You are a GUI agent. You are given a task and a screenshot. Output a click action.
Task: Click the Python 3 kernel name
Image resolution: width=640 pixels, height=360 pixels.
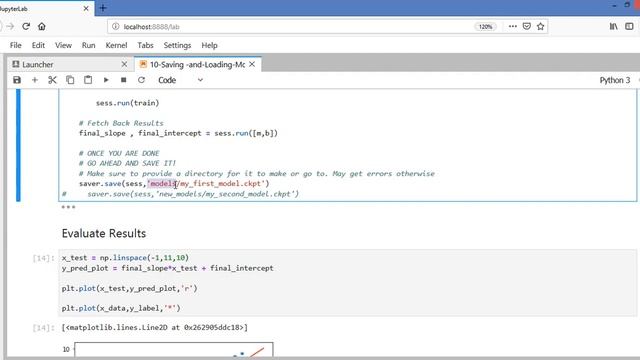pyautogui.click(x=615, y=80)
